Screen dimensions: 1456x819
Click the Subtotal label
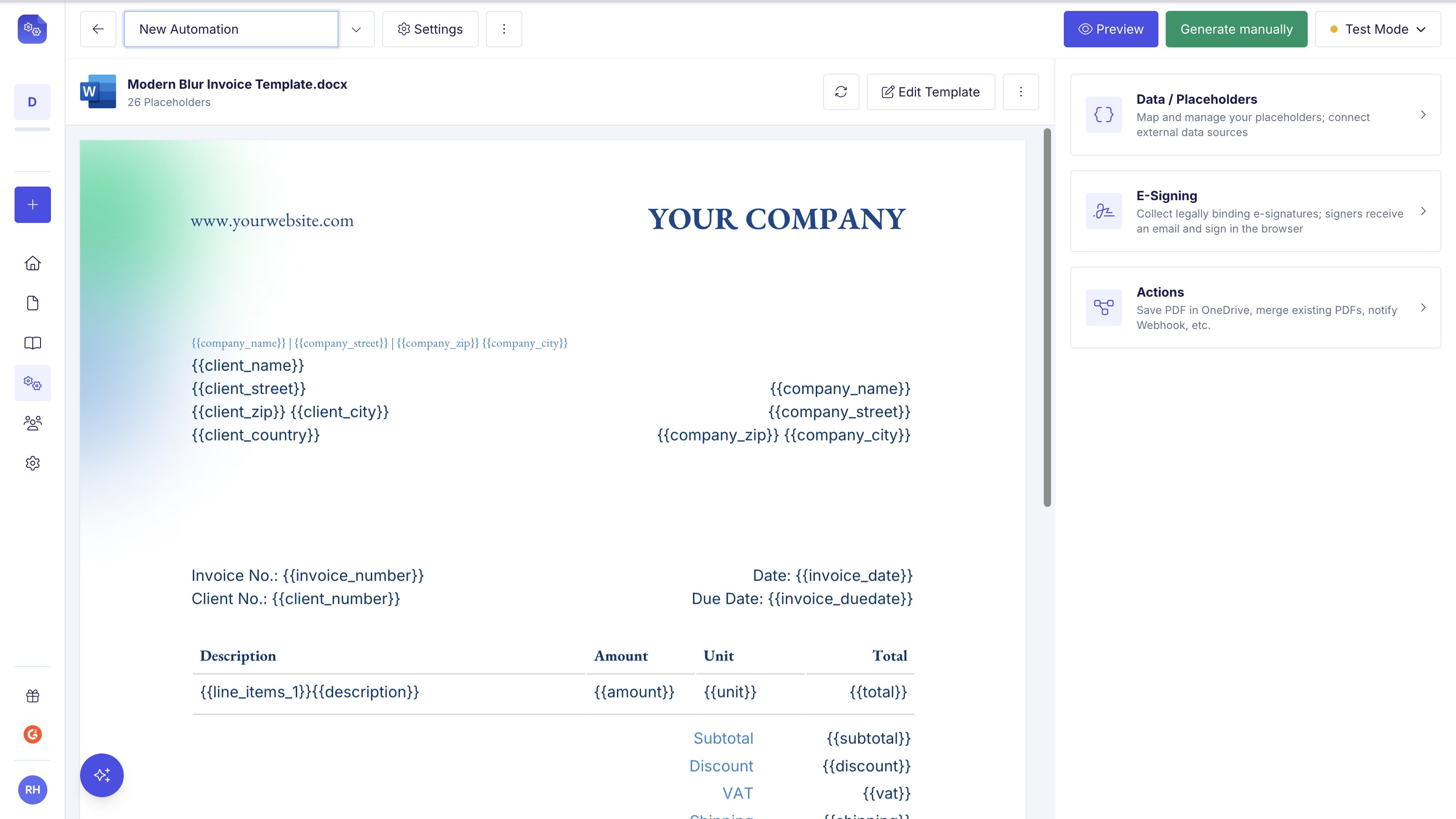coord(723,738)
